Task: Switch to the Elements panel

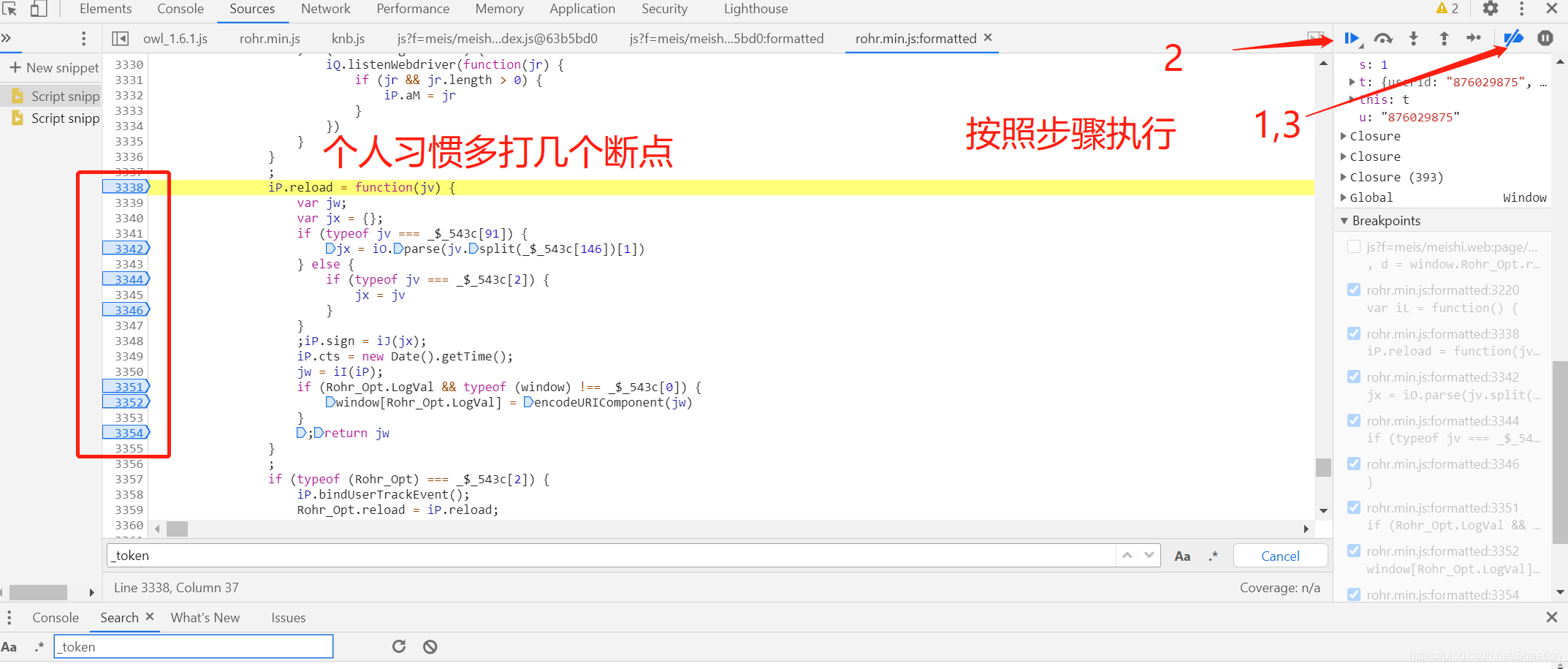Action: point(106,9)
